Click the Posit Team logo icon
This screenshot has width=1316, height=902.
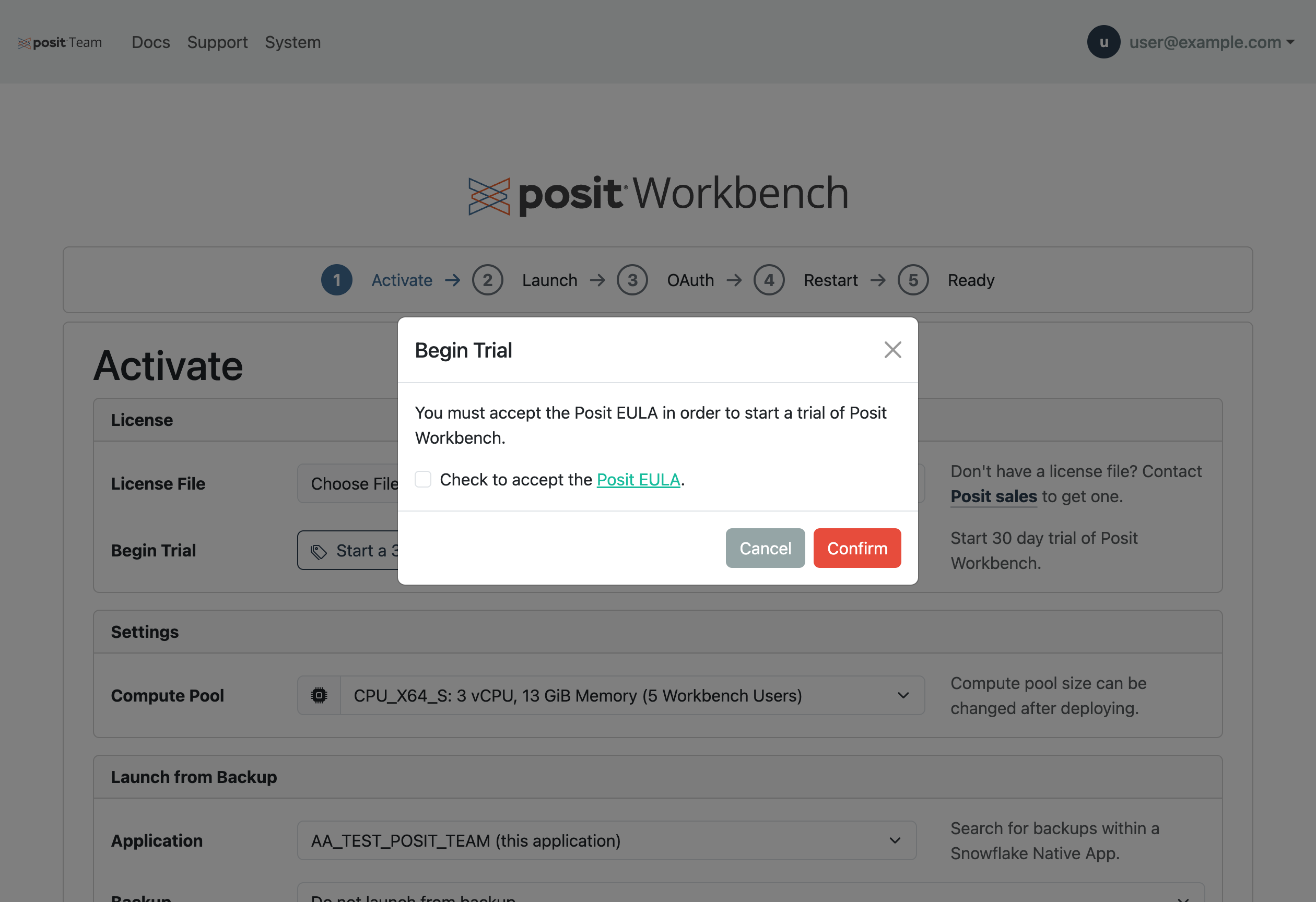tap(24, 43)
